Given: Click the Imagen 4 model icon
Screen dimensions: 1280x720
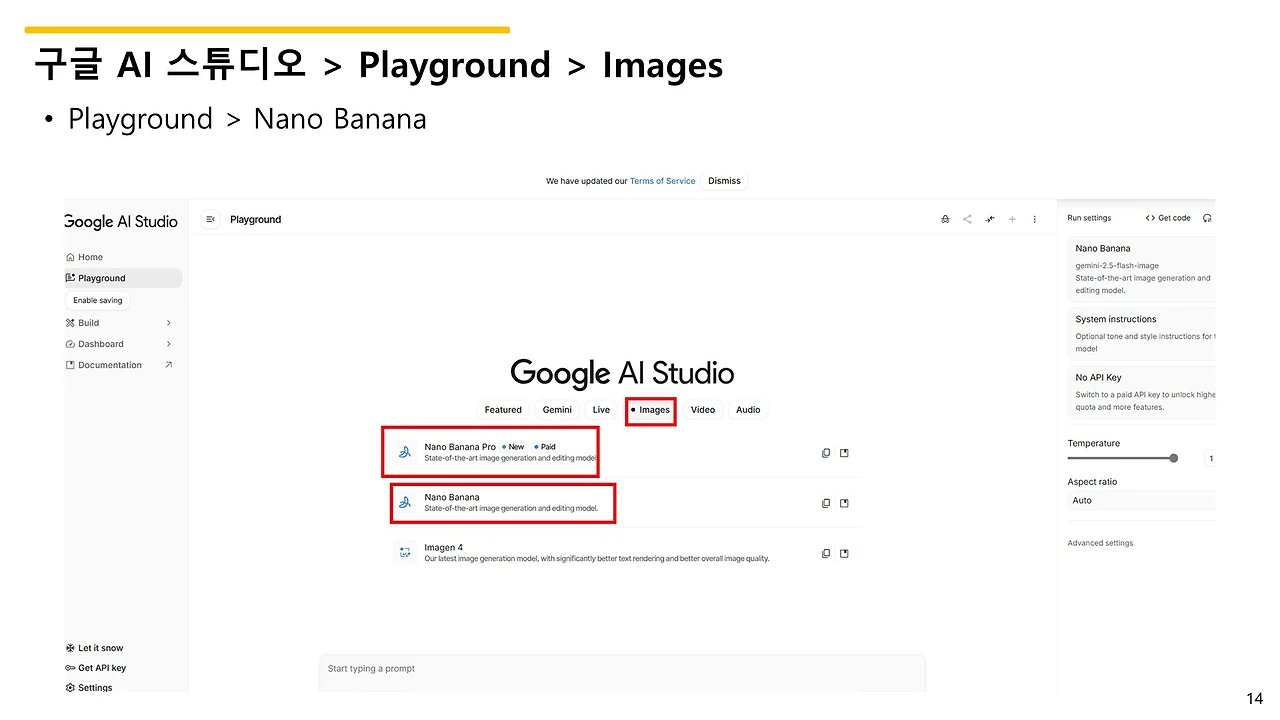Looking at the screenshot, I should (x=405, y=552).
